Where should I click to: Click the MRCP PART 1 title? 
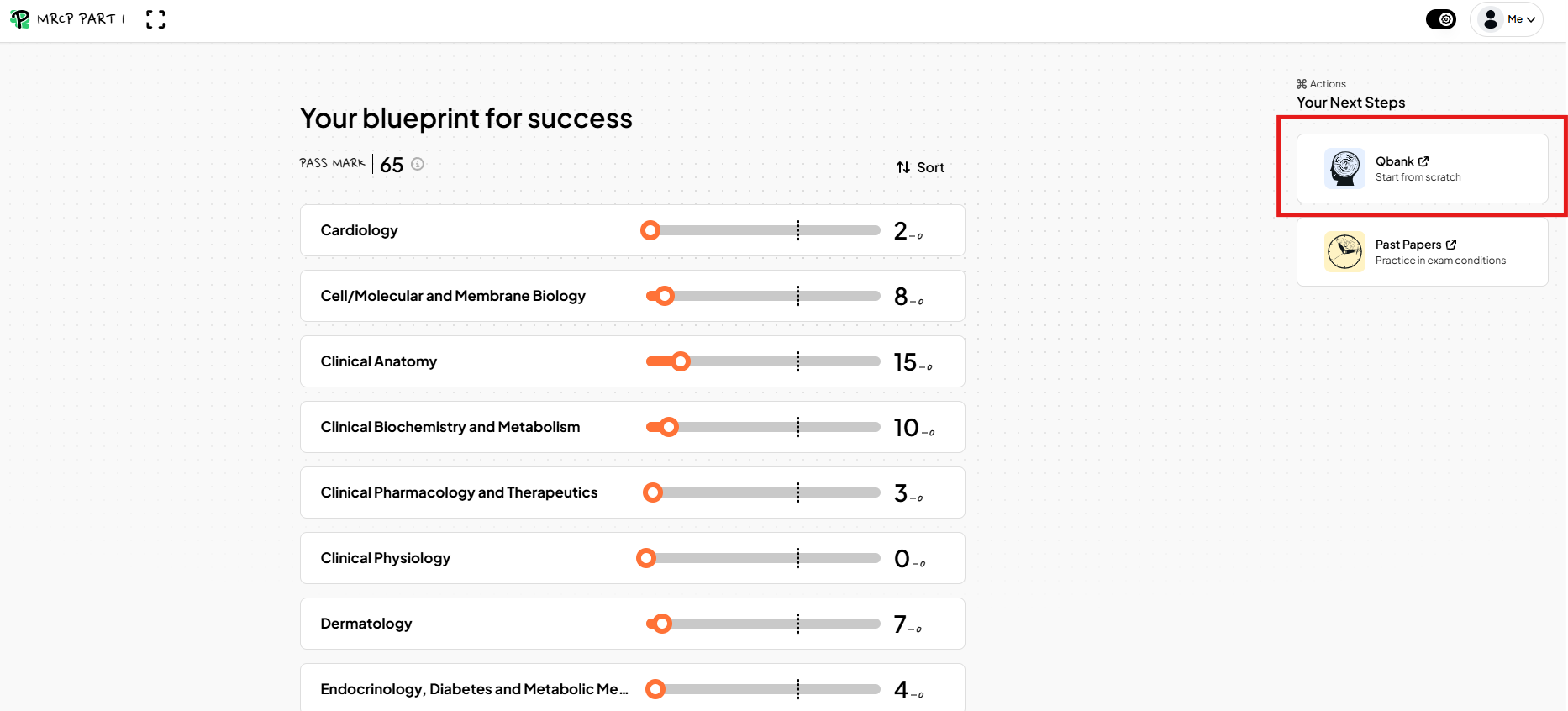click(x=82, y=18)
